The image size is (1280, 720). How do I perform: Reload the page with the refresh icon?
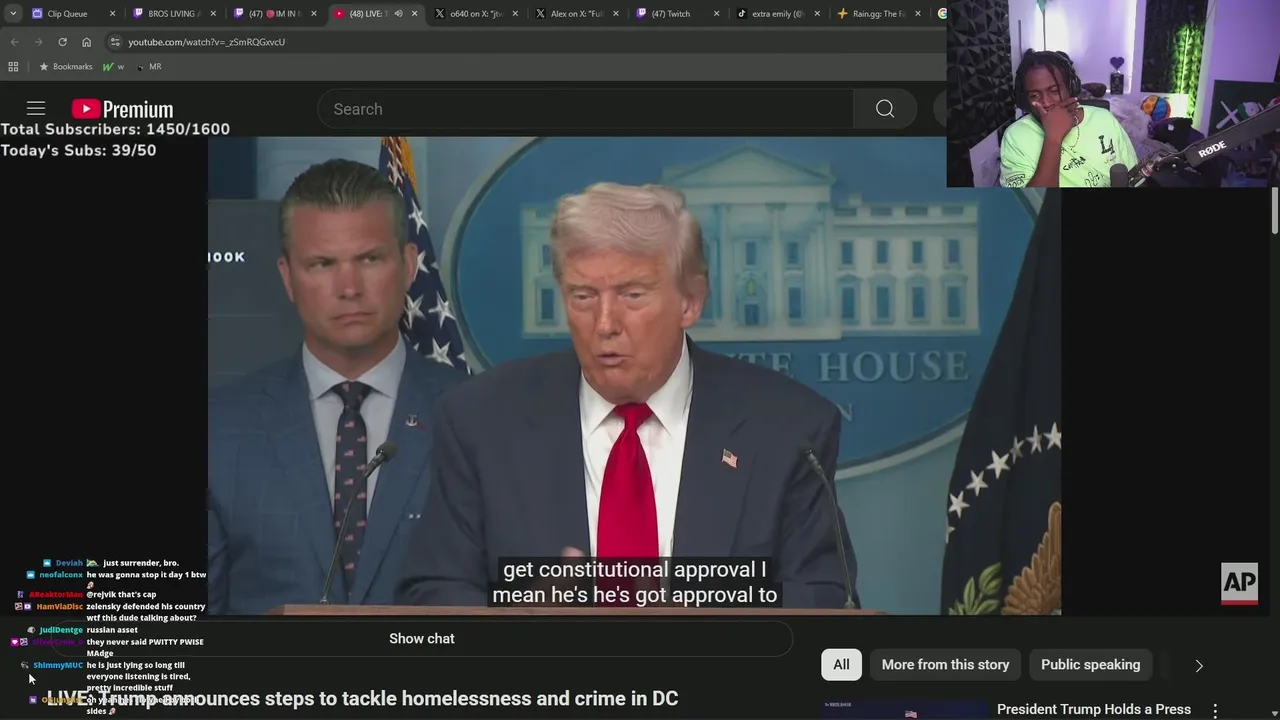tap(62, 42)
